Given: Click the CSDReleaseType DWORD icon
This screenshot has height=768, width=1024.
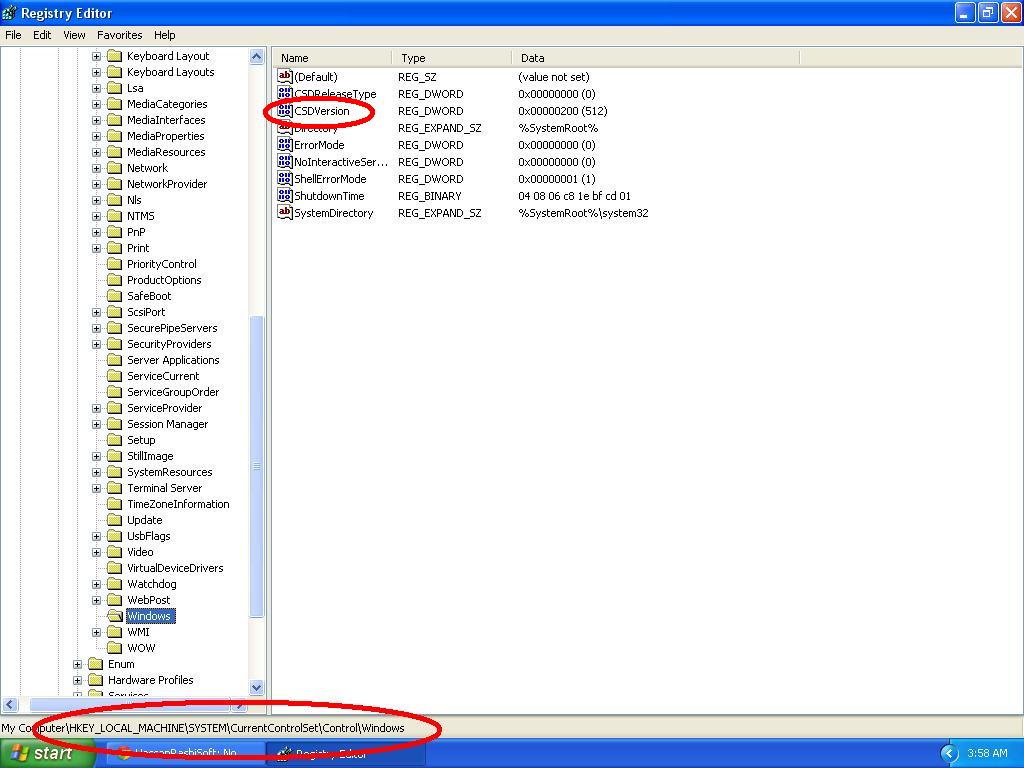Looking at the screenshot, I should 285,93.
